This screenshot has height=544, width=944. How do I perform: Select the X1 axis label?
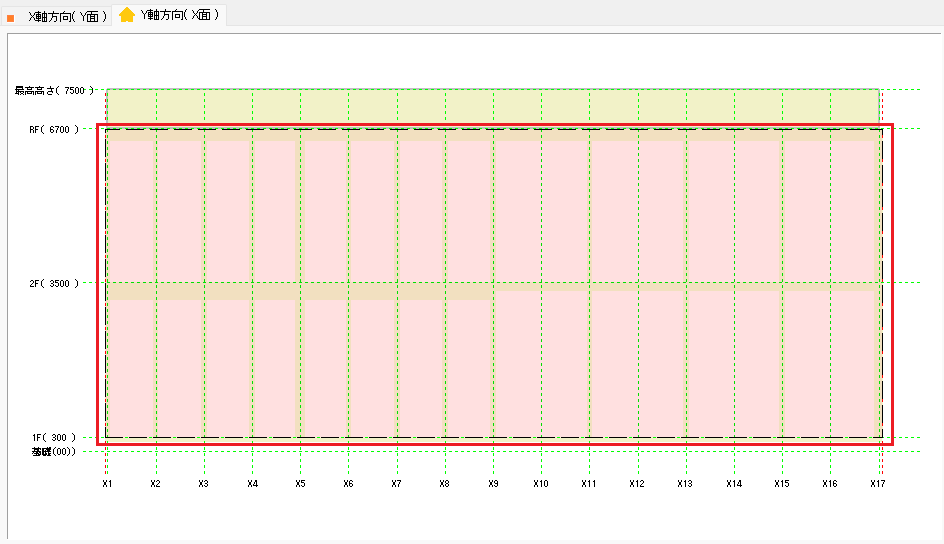(x=107, y=484)
